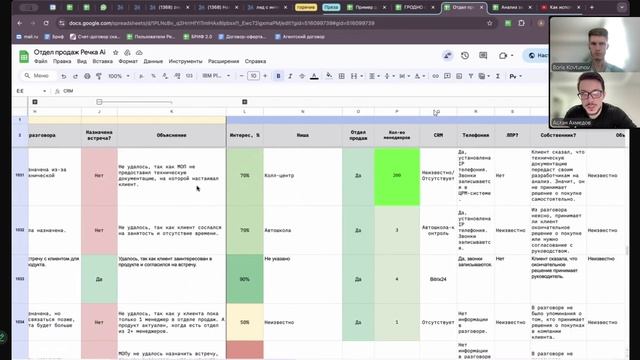Open the Вставка menu
640x360 pixels.
[102, 61]
